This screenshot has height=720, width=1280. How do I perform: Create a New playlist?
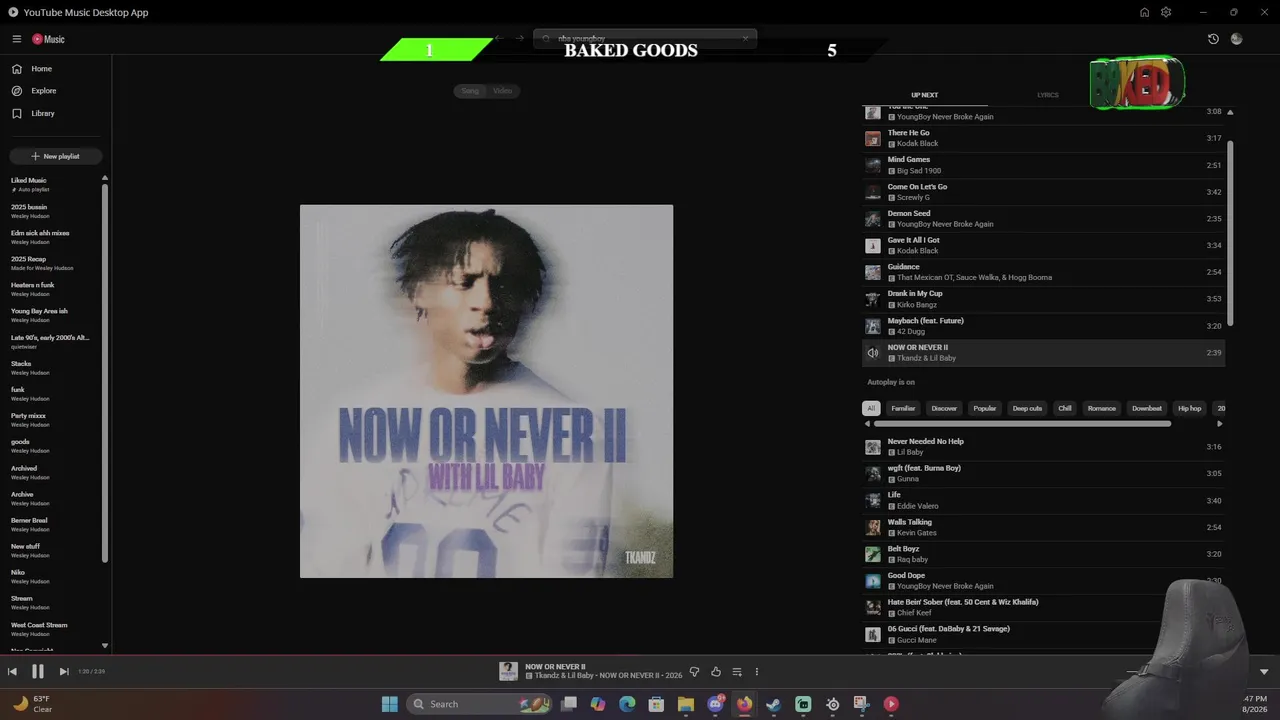(x=55, y=156)
